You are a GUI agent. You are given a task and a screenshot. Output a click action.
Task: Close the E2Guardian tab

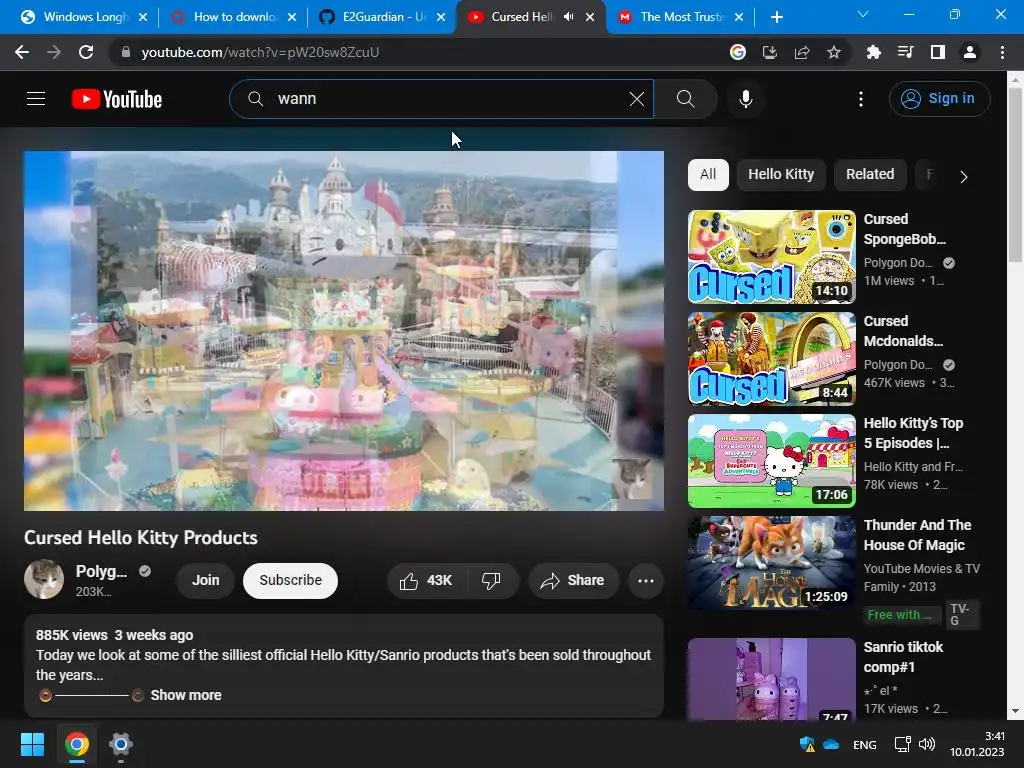pos(441,17)
